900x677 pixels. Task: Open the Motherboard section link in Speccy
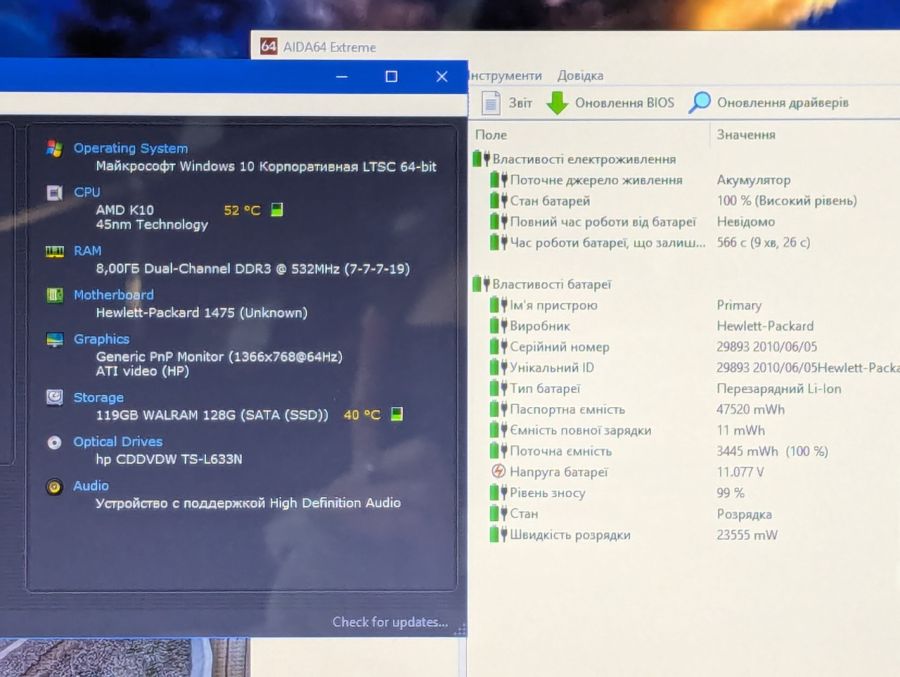tap(113, 295)
